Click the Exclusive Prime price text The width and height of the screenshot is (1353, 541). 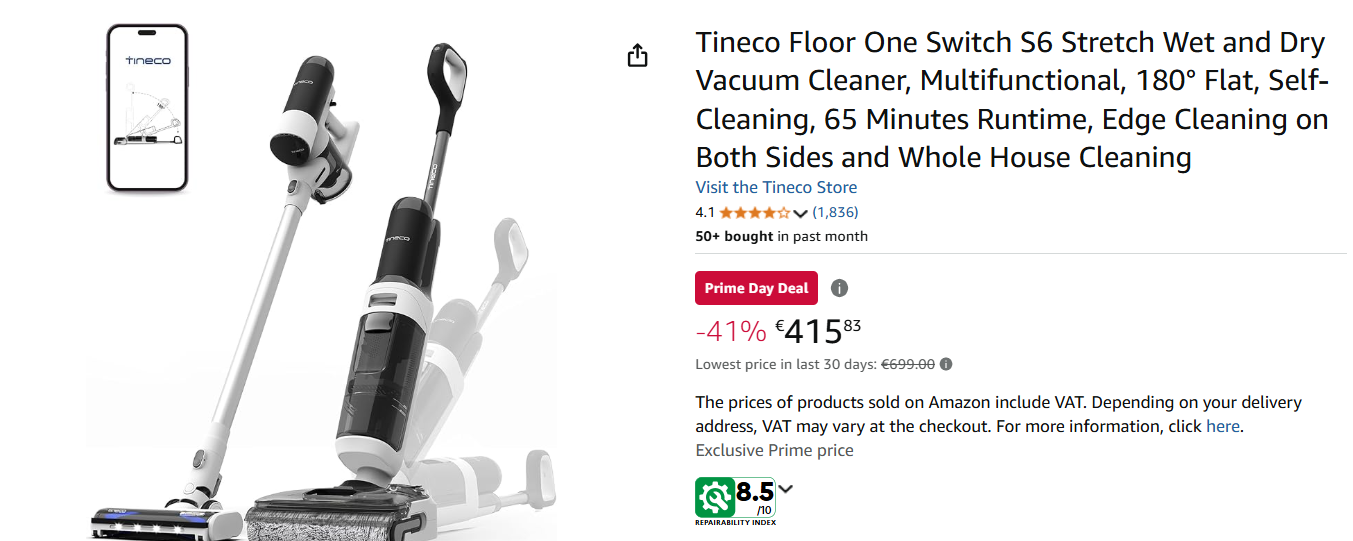click(x=774, y=450)
